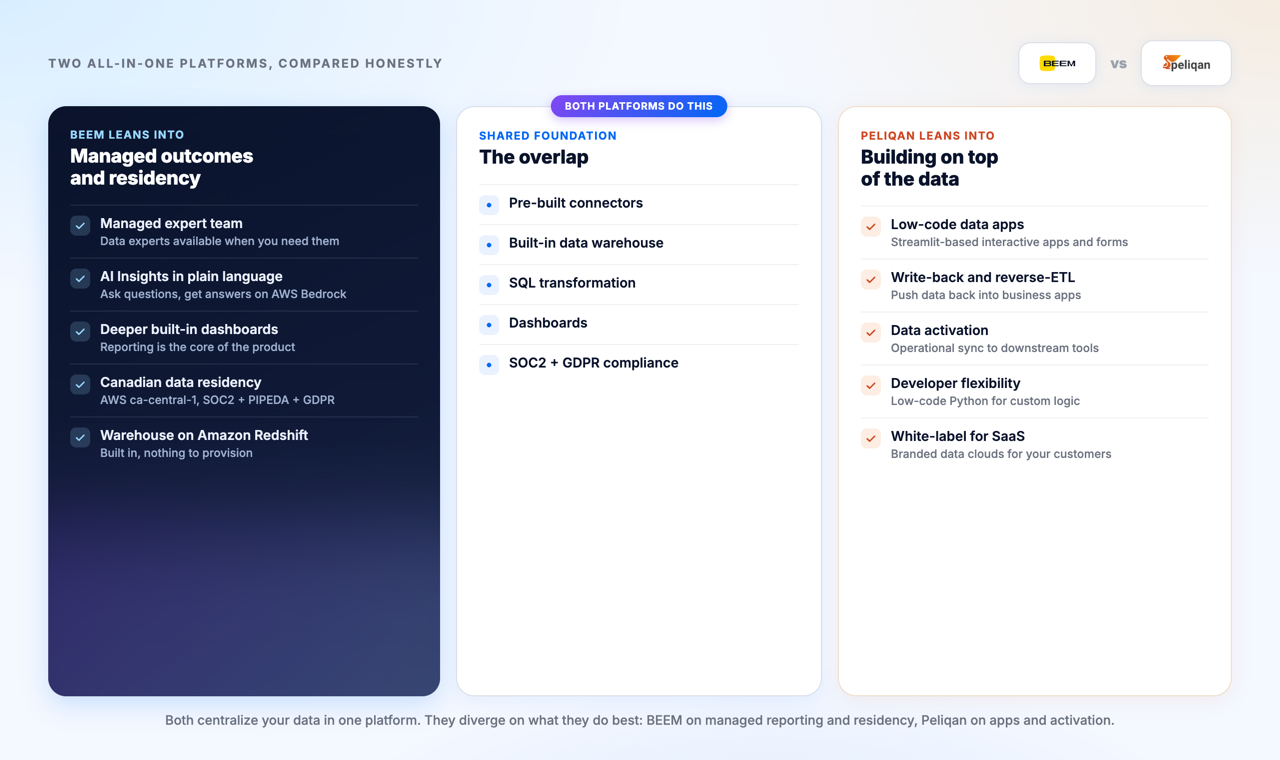This screenshot has width=1280, height=760.
Task: Click the check icon beside Canadian data residency
Action: (80, 385)
